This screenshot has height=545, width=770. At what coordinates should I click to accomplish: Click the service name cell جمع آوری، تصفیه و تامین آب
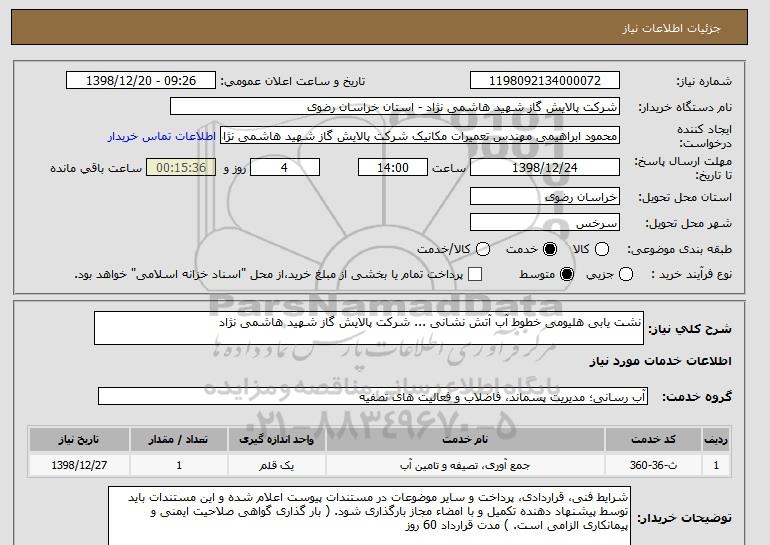tap(465, 465)
